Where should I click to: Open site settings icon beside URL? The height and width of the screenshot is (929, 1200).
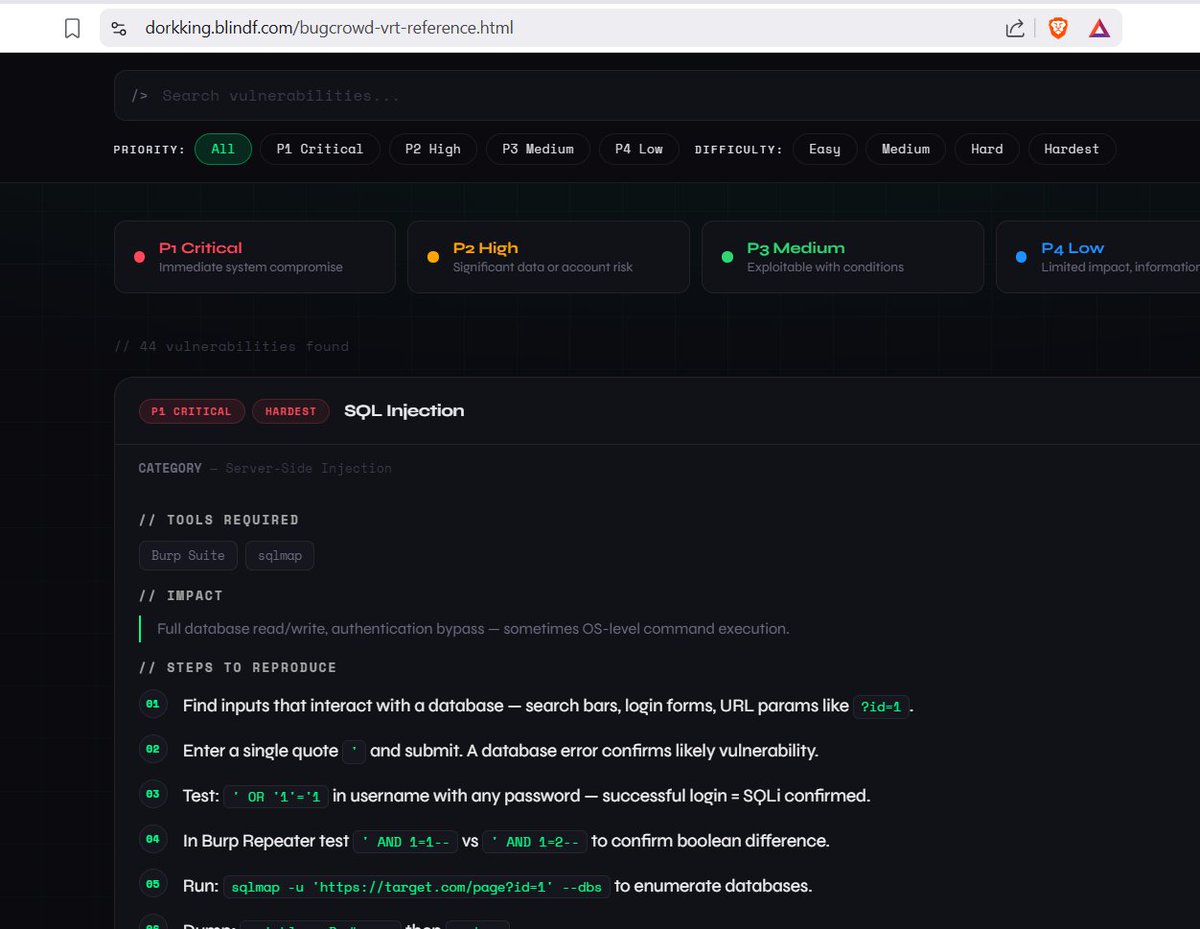119,29
